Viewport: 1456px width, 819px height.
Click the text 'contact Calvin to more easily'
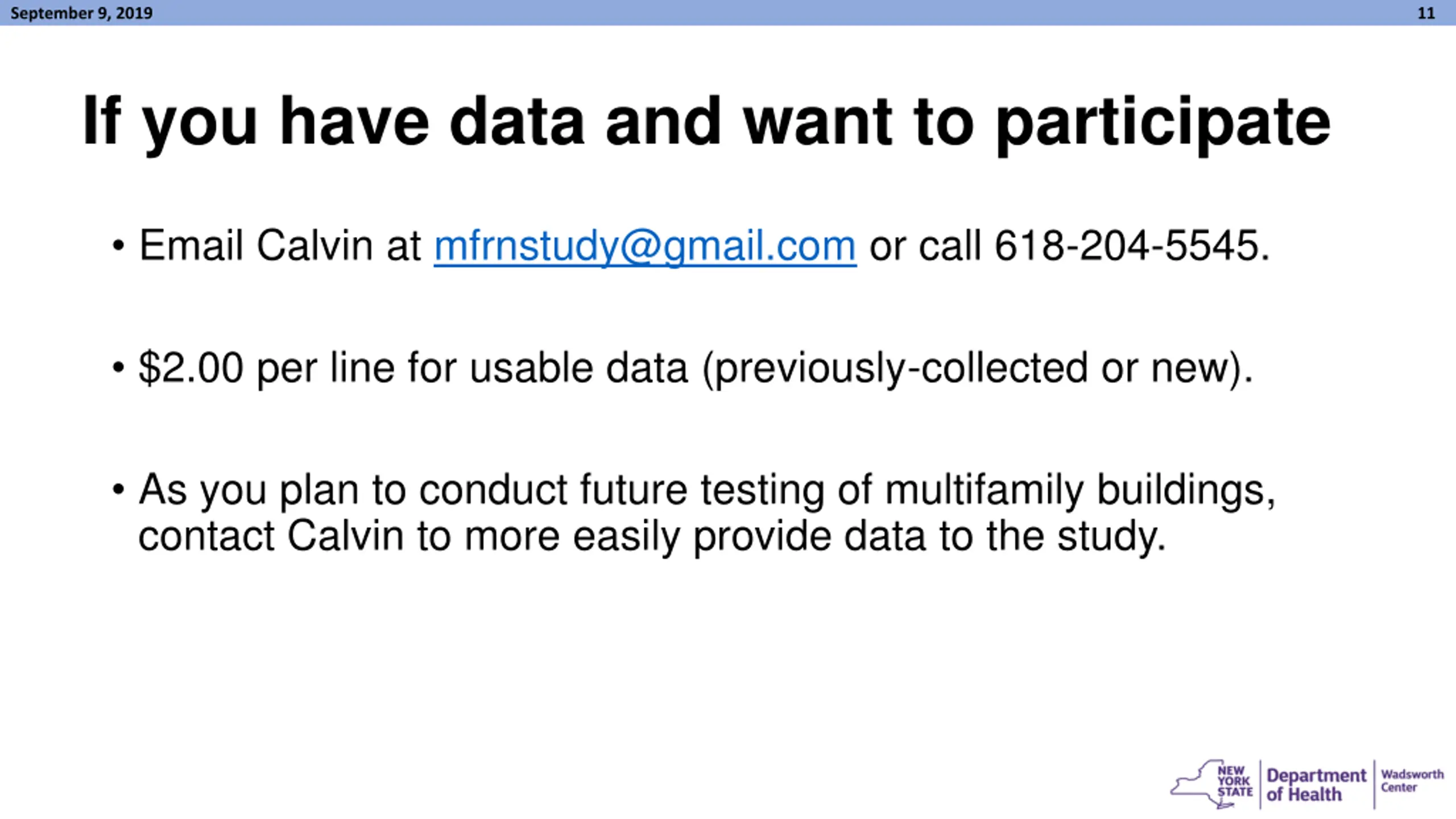click(409, 536)
